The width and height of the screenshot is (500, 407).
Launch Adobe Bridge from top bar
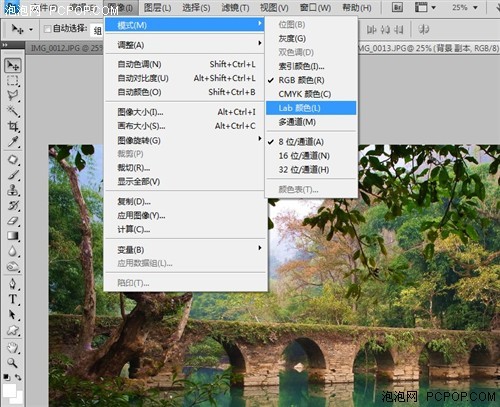(397, 7)
